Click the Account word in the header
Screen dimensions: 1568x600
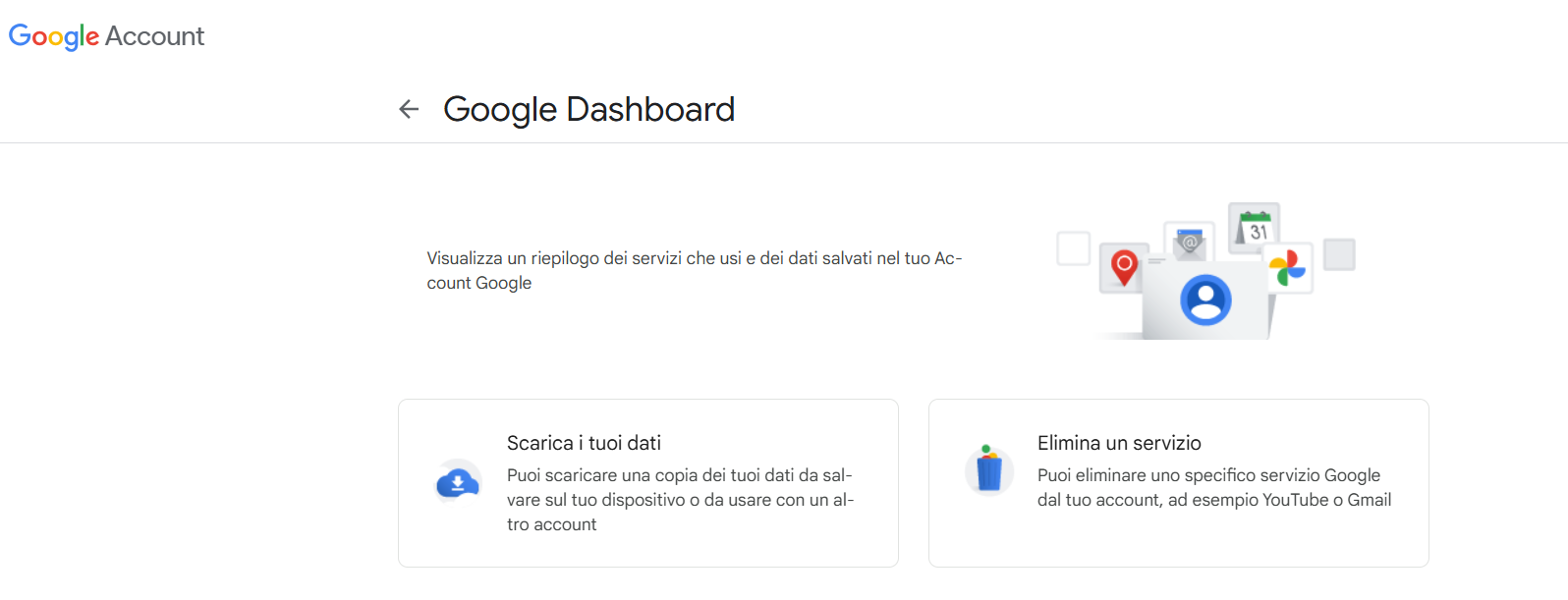tap(155, 36)
